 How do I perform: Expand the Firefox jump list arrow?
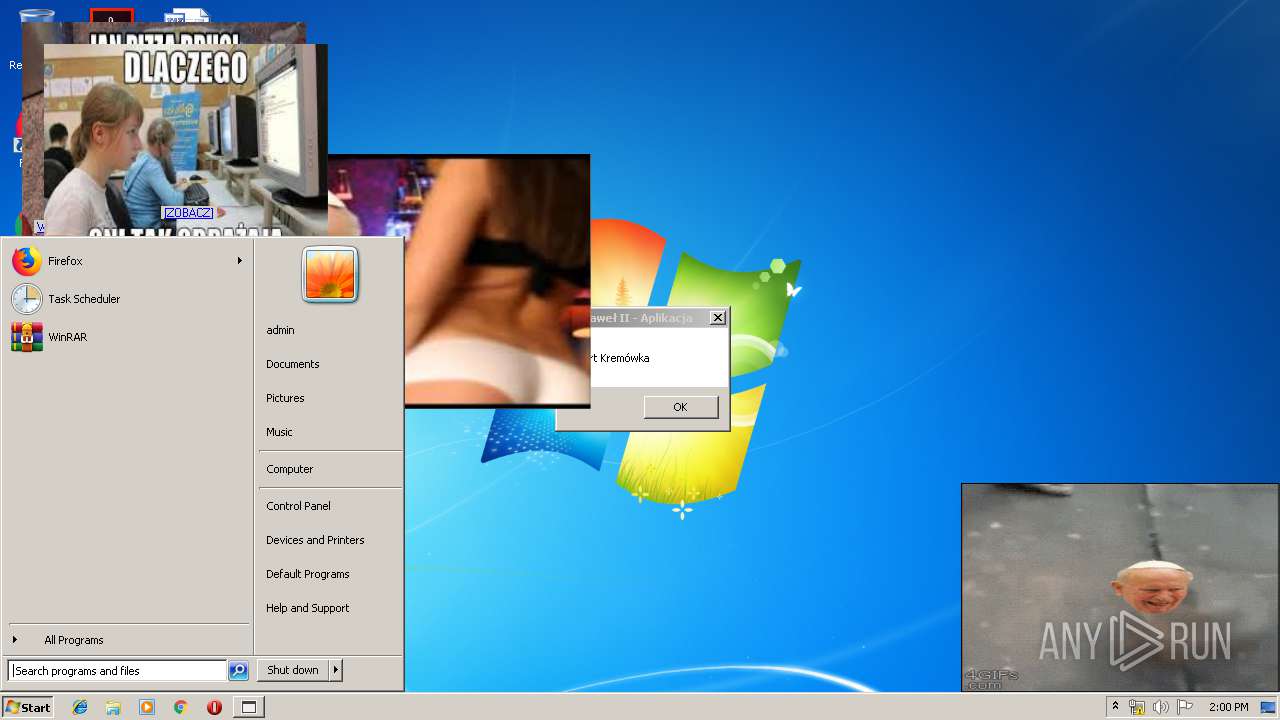pyautogui.click(x=240, y=261)
